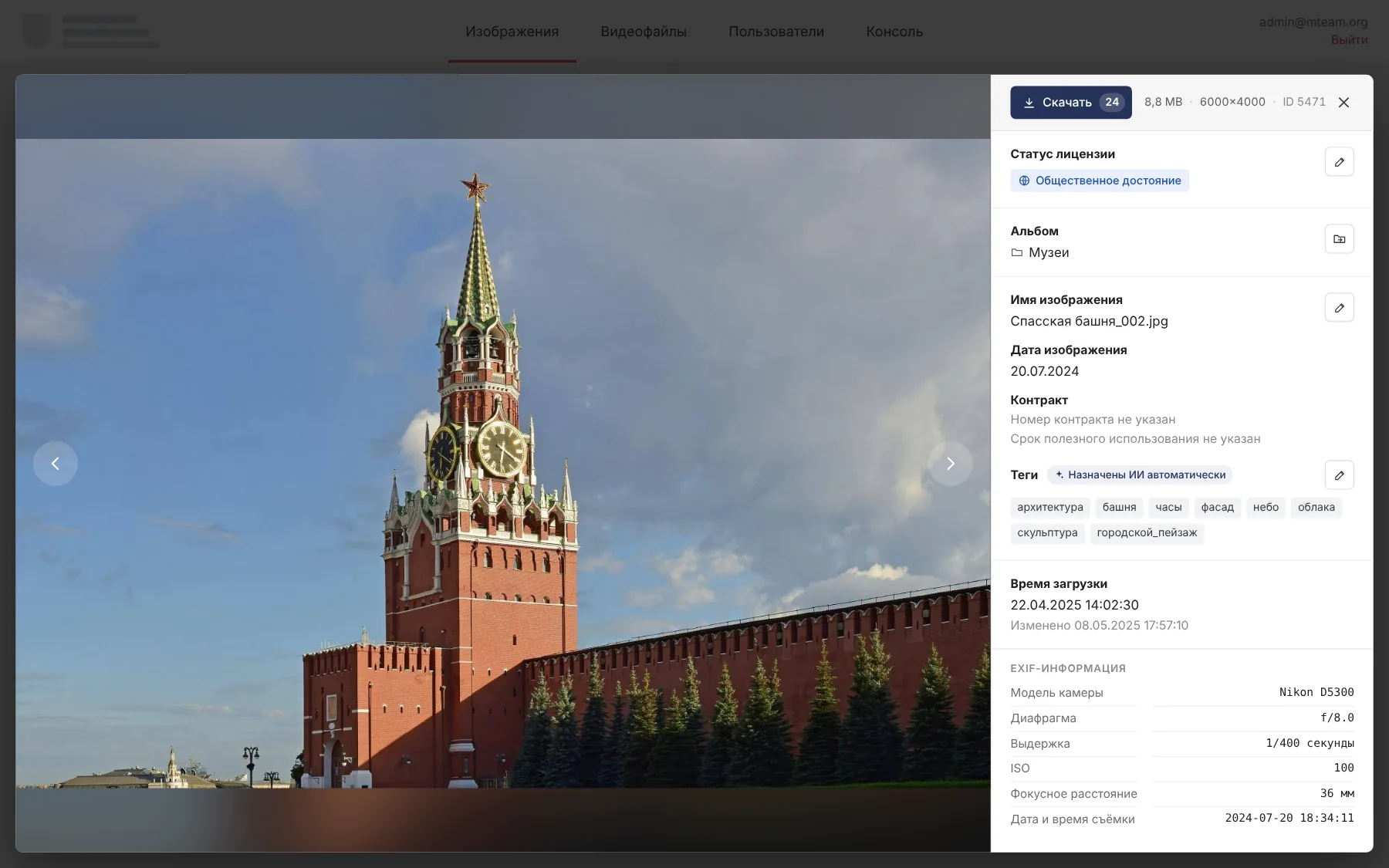The image size is (1389, 868).
Task: Select focal length value 36 мм
Action: pyautogui.click(x=1337, y=794)
